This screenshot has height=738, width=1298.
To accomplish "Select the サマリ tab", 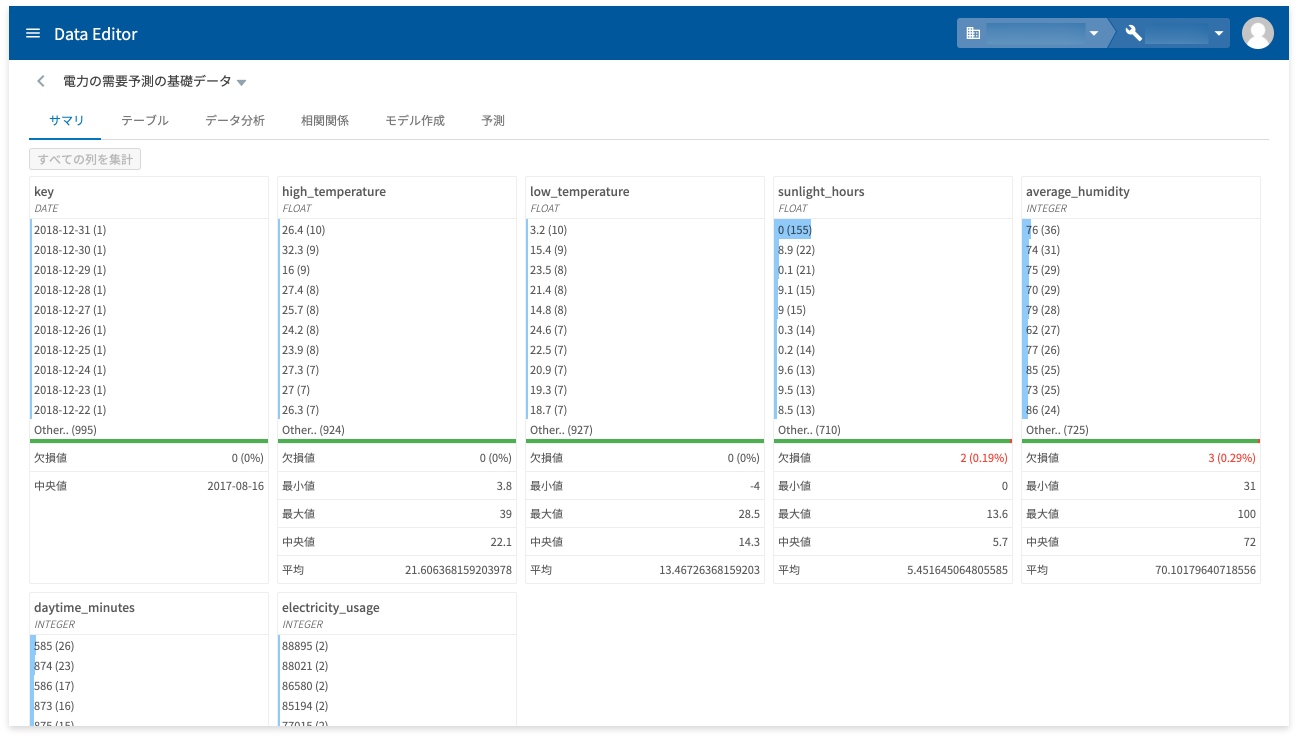I will point(67,120).
